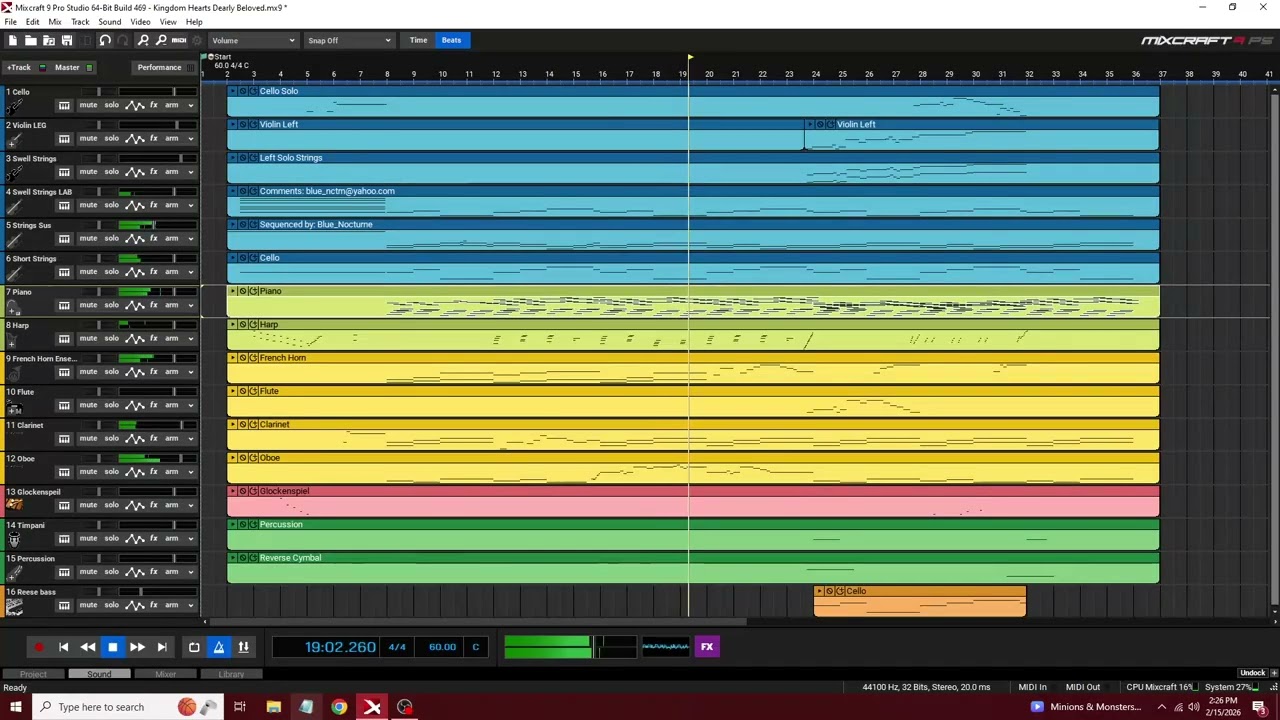Image resolution: width=1280 pixels, height=720 pixels.
Task: Show automation lane on Piano track
Action: [134, 305]
